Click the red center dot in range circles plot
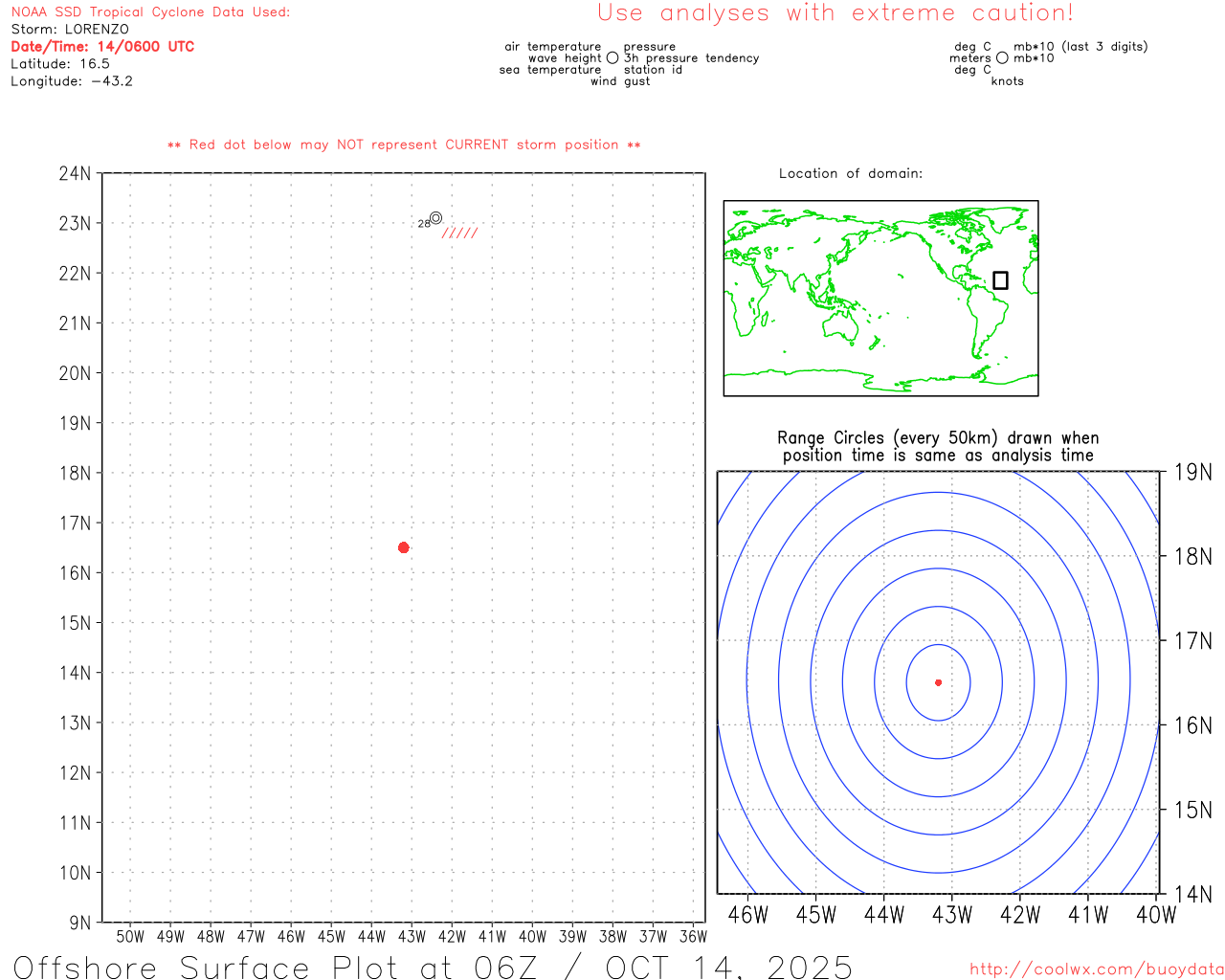This screenshot has height=980, width=1225. click(x=938, y=682)
